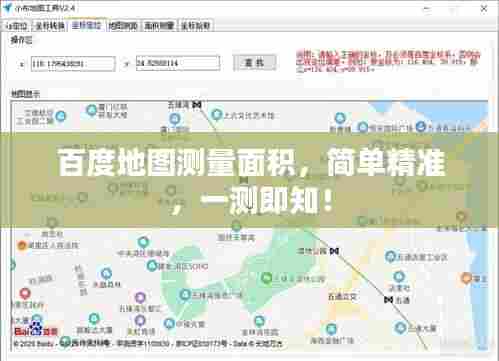
Task: Click the red location pin on the map's left side
Action: [25, 294]
